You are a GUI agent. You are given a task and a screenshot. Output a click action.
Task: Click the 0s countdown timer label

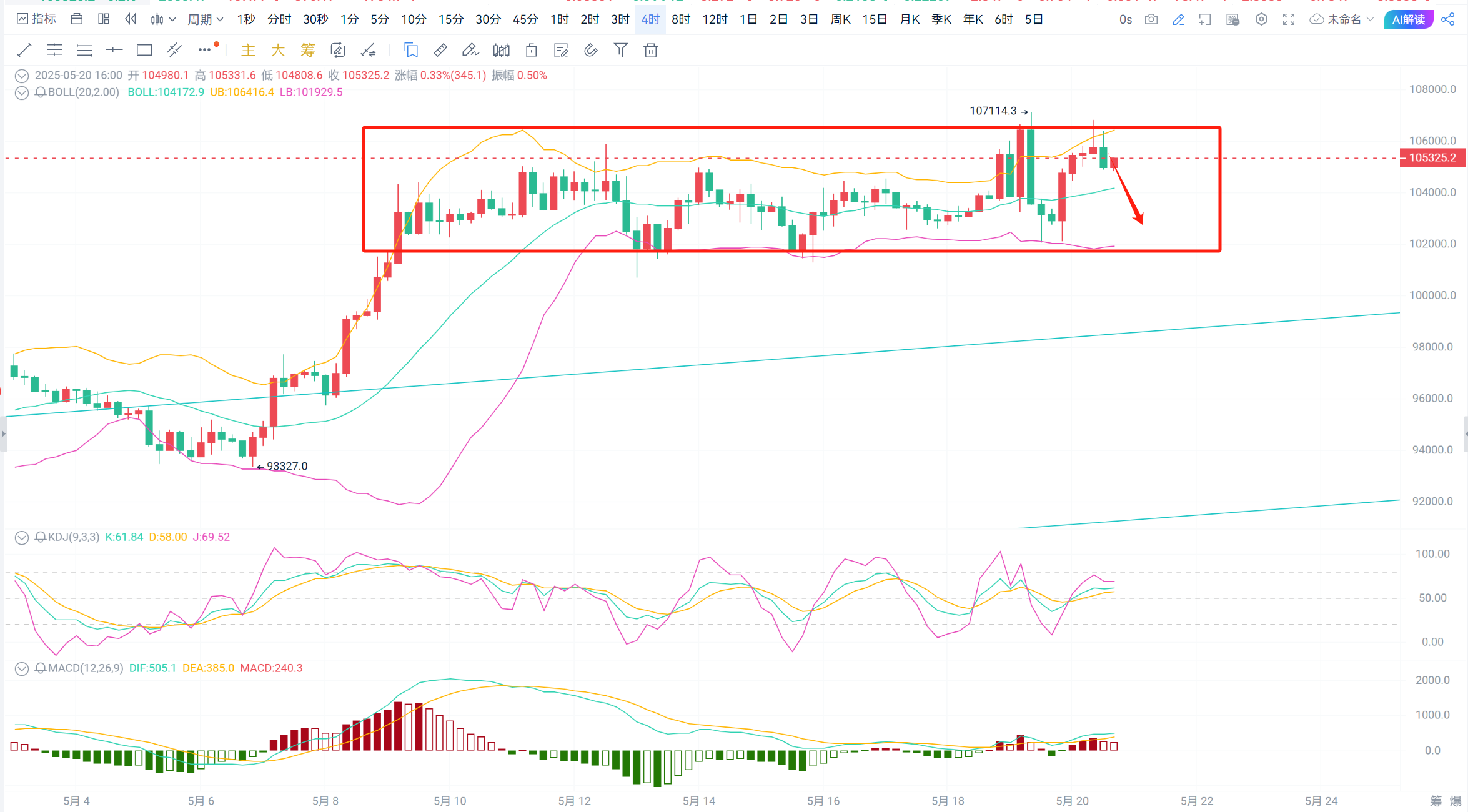pos(1126,19)
